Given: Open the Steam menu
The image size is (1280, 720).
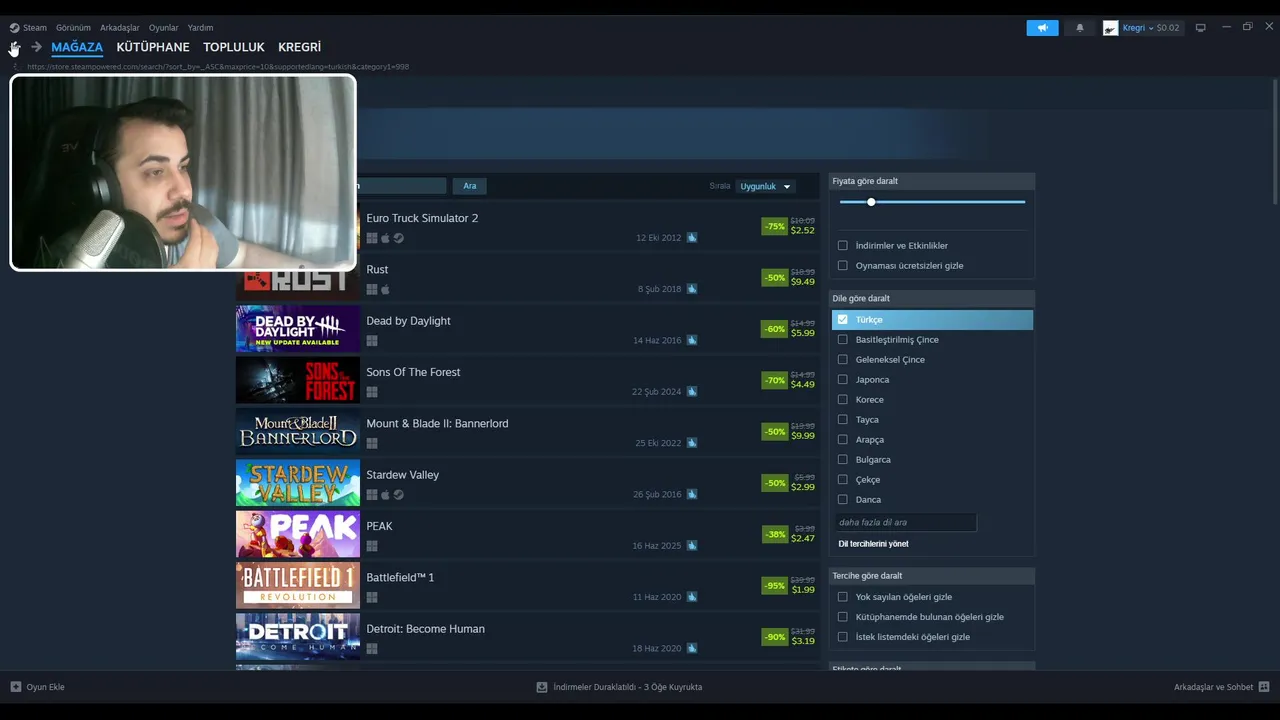Looking at the screenshot, I should [35, 28].
